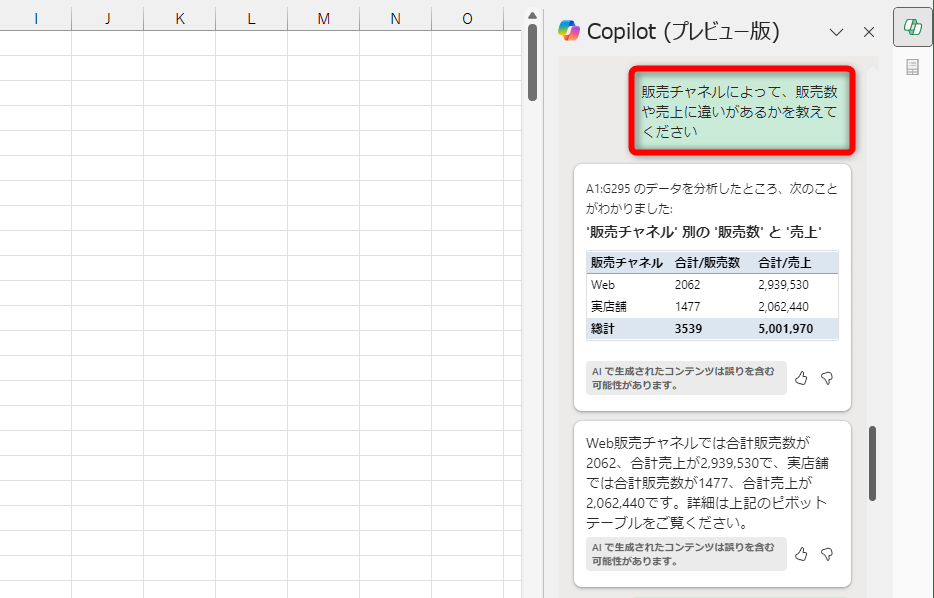Open the chevron dropdown next to the Copilot title
The image size is (934, 598).
(x=836, y=31)
